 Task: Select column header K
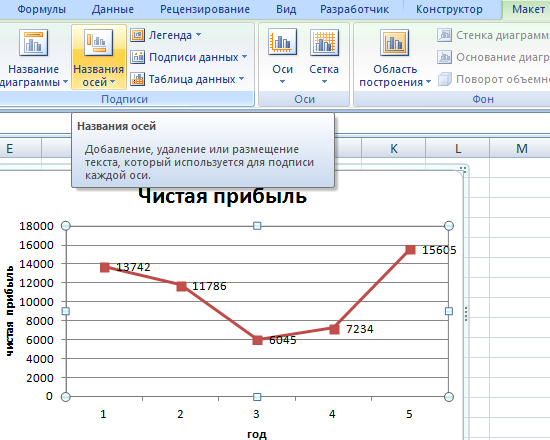coord(394,149)
